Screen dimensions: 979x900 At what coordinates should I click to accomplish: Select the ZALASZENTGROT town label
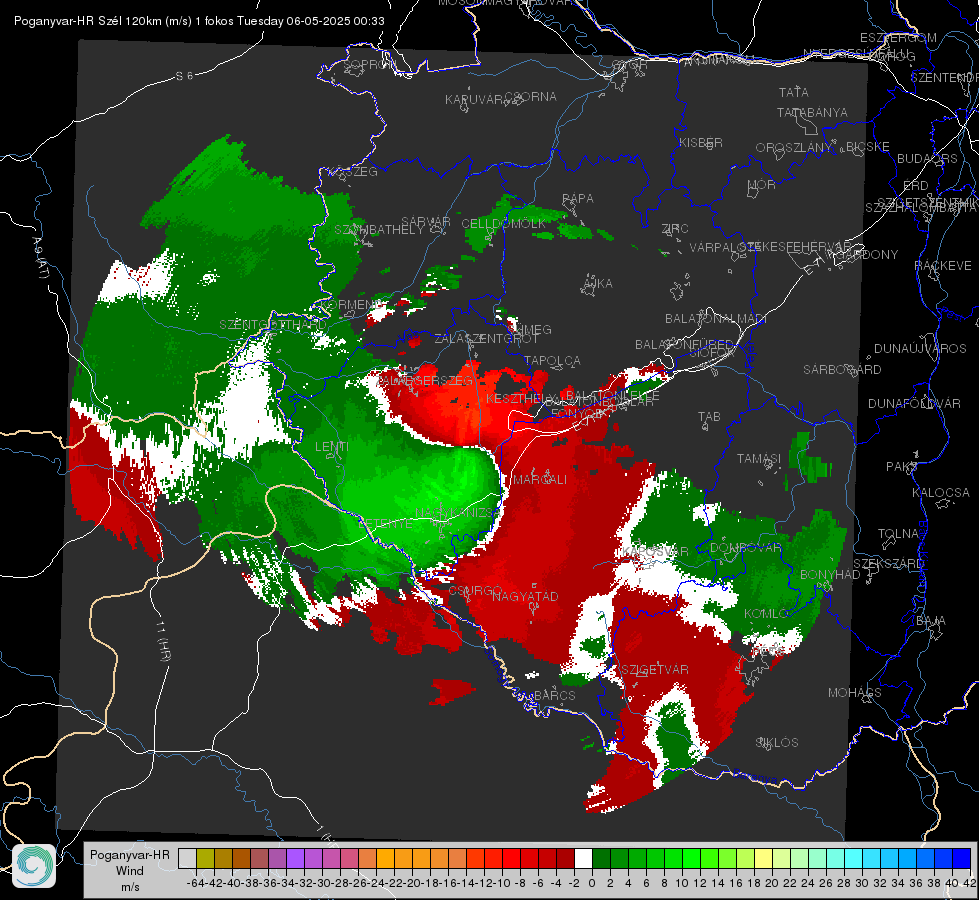click(486, 339)
